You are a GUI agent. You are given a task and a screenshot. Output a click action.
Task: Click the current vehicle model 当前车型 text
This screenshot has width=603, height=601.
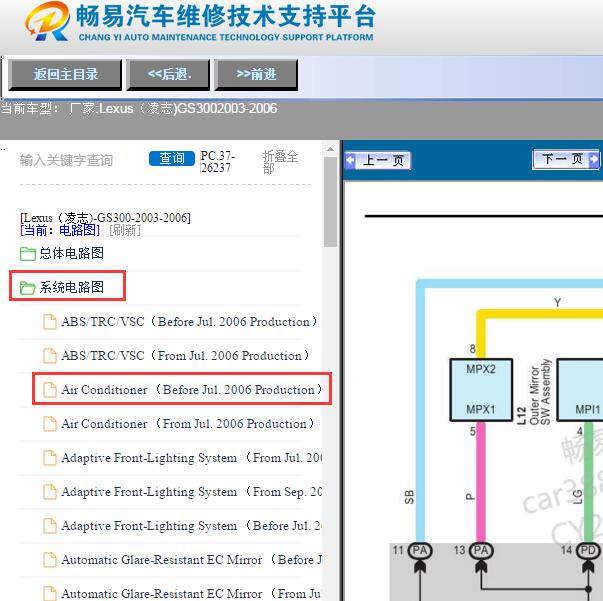point(139,108)
